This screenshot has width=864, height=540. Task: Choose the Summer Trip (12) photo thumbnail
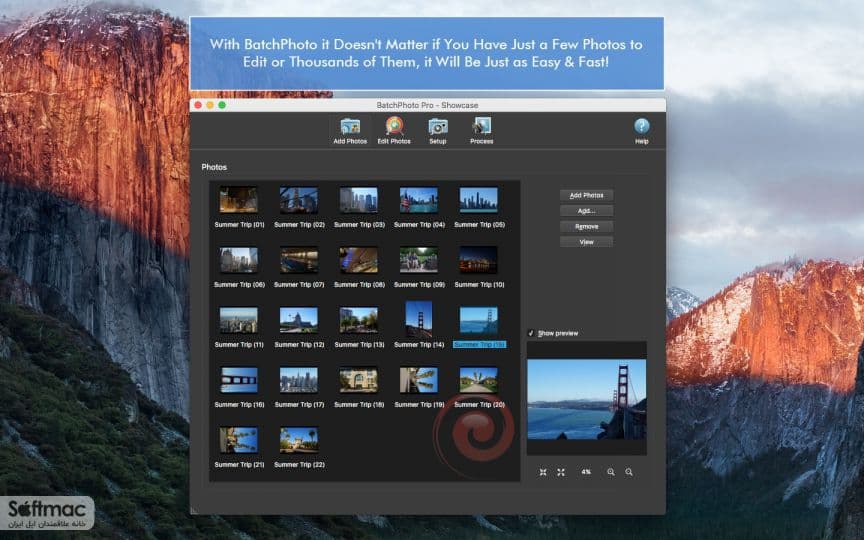pyautogui.click(x=299, y=320)
